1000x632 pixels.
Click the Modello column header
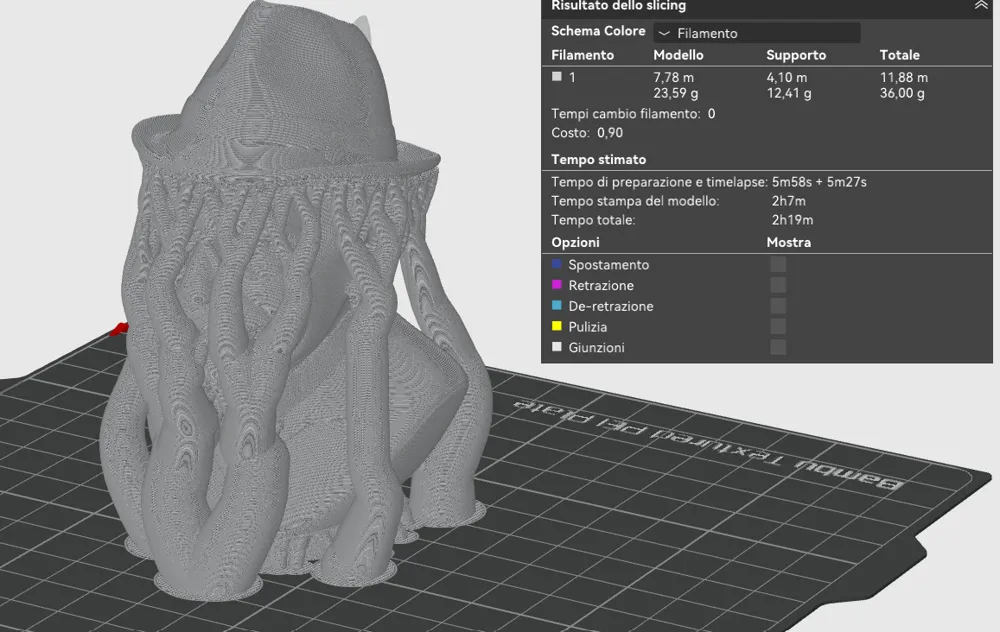pos(679,55)
